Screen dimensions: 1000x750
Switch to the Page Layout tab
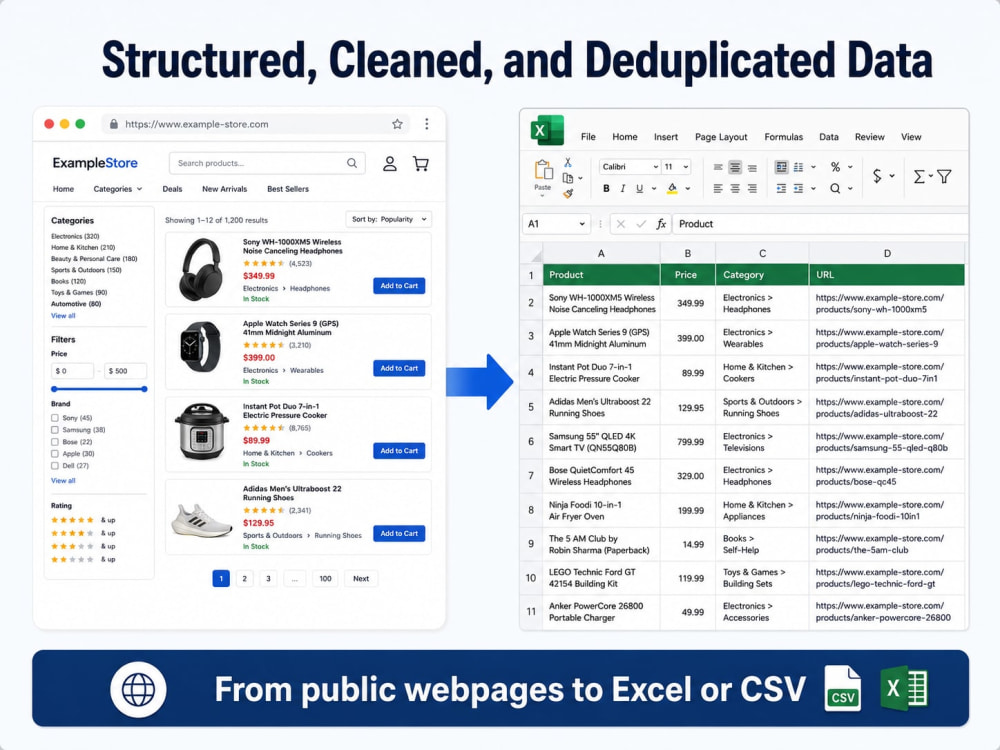click(721, 136)
